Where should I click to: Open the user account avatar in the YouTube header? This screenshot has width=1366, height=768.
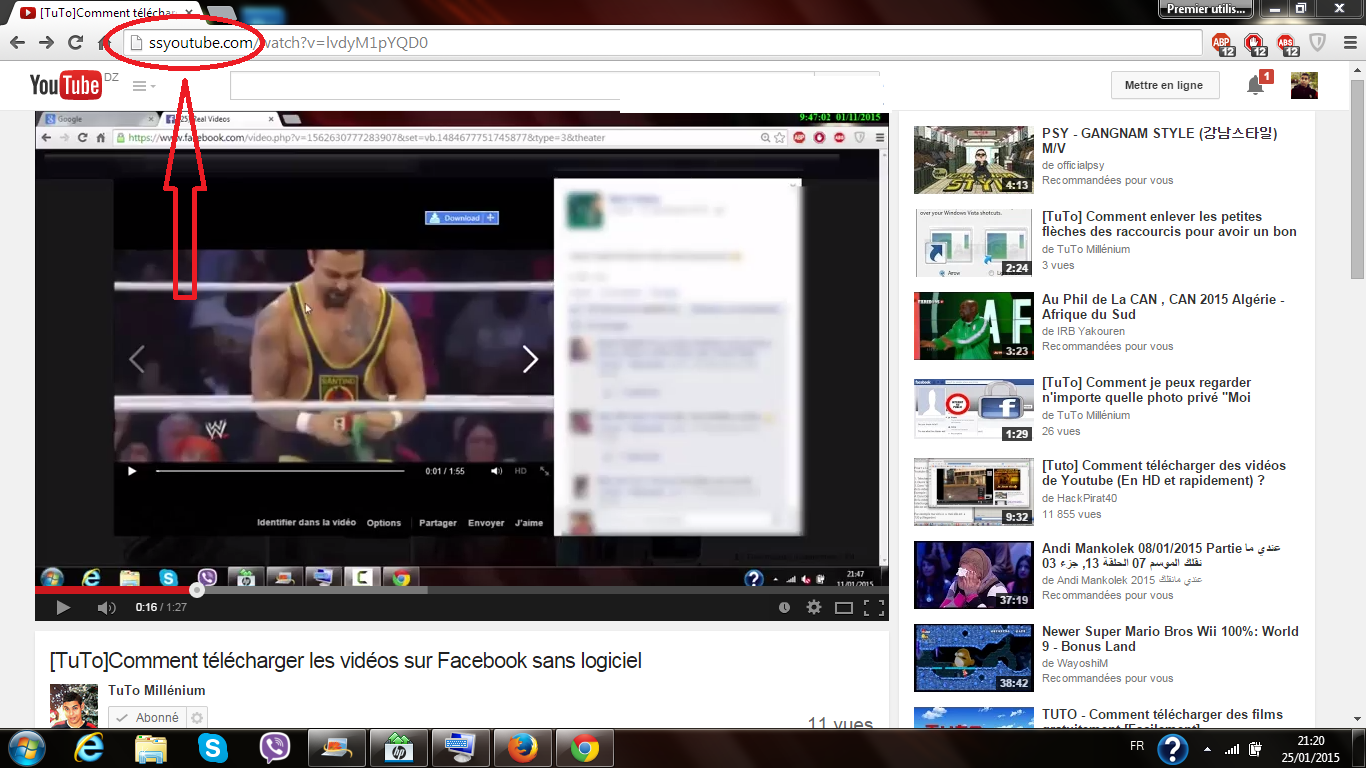click(x=1304, y=85)
